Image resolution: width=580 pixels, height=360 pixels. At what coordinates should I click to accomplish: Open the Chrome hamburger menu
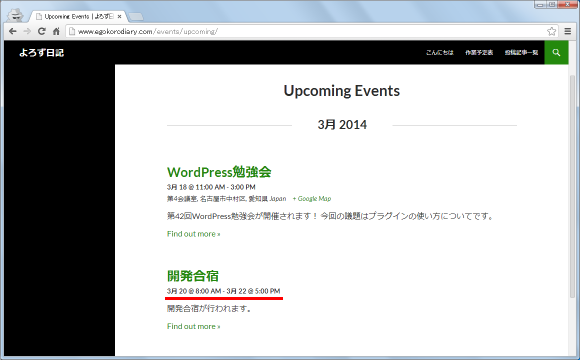pyautogui.click(x=568, y=31)
